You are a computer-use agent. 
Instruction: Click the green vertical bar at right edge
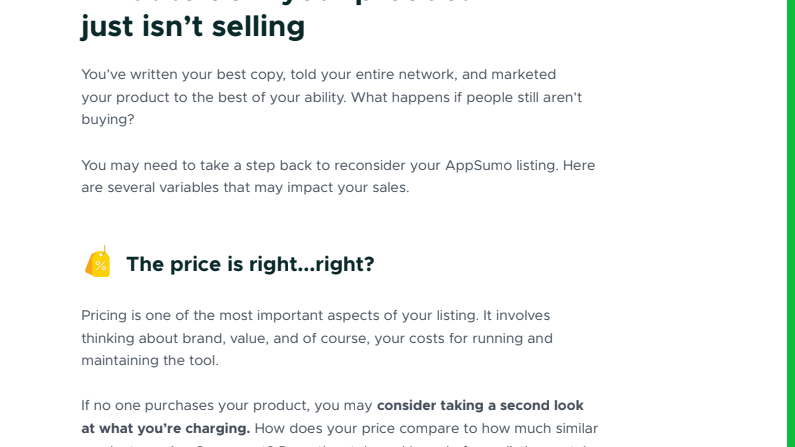[791, 224]
